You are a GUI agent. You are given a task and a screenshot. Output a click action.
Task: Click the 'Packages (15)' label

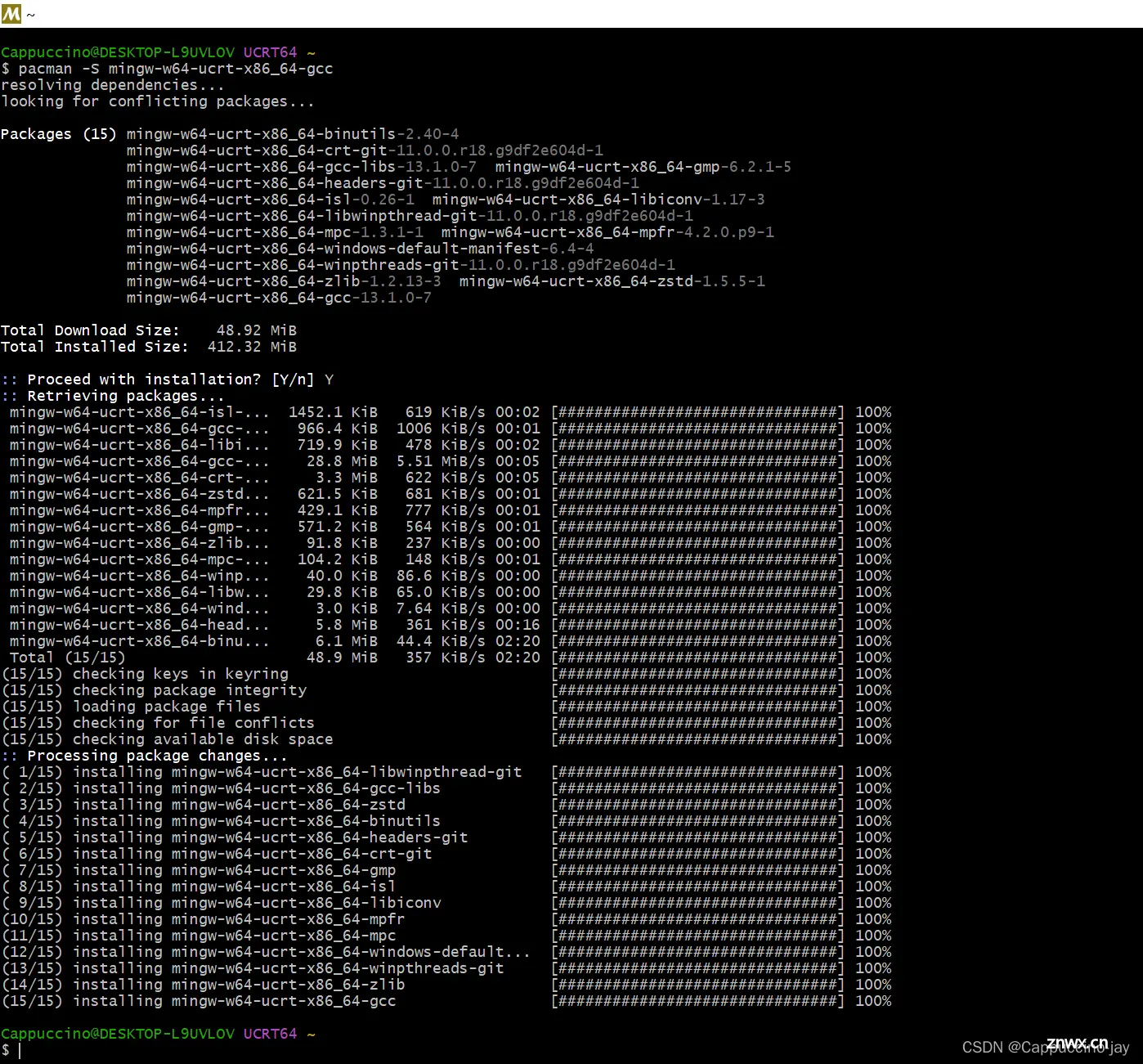tap(59, 134)
